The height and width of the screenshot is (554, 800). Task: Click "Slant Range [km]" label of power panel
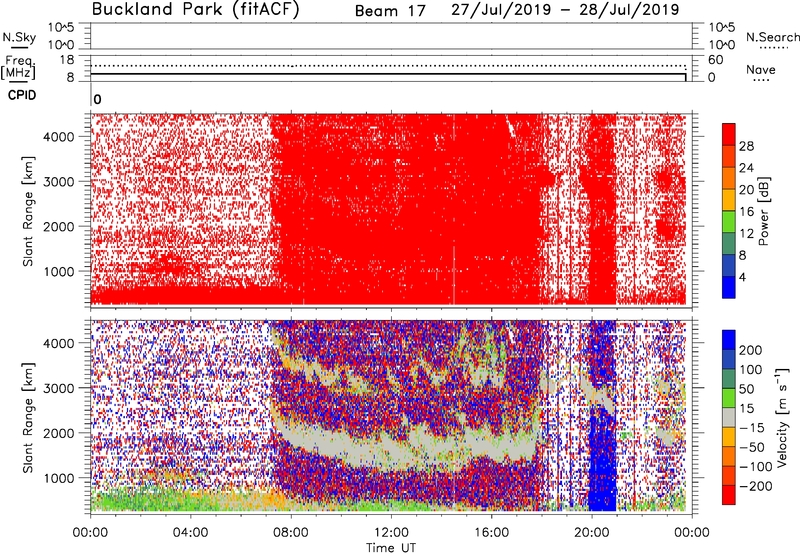28,211
